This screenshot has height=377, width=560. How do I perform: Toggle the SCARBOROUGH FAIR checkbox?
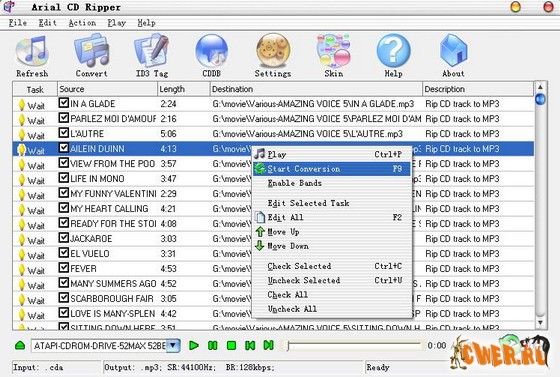[x=64, y=298]
